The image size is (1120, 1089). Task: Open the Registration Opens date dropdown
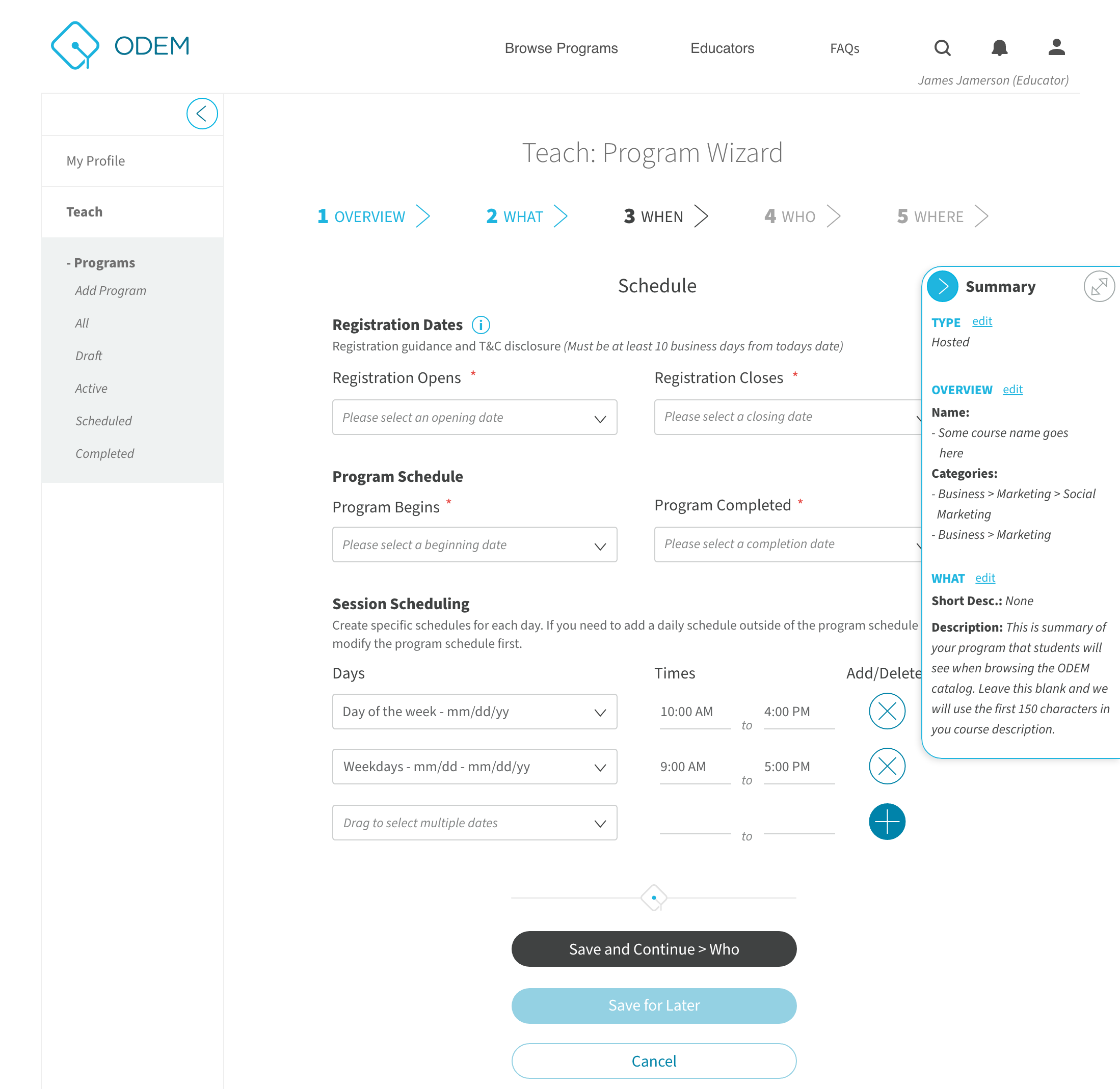pyautogui.click(x=474, y=417)
